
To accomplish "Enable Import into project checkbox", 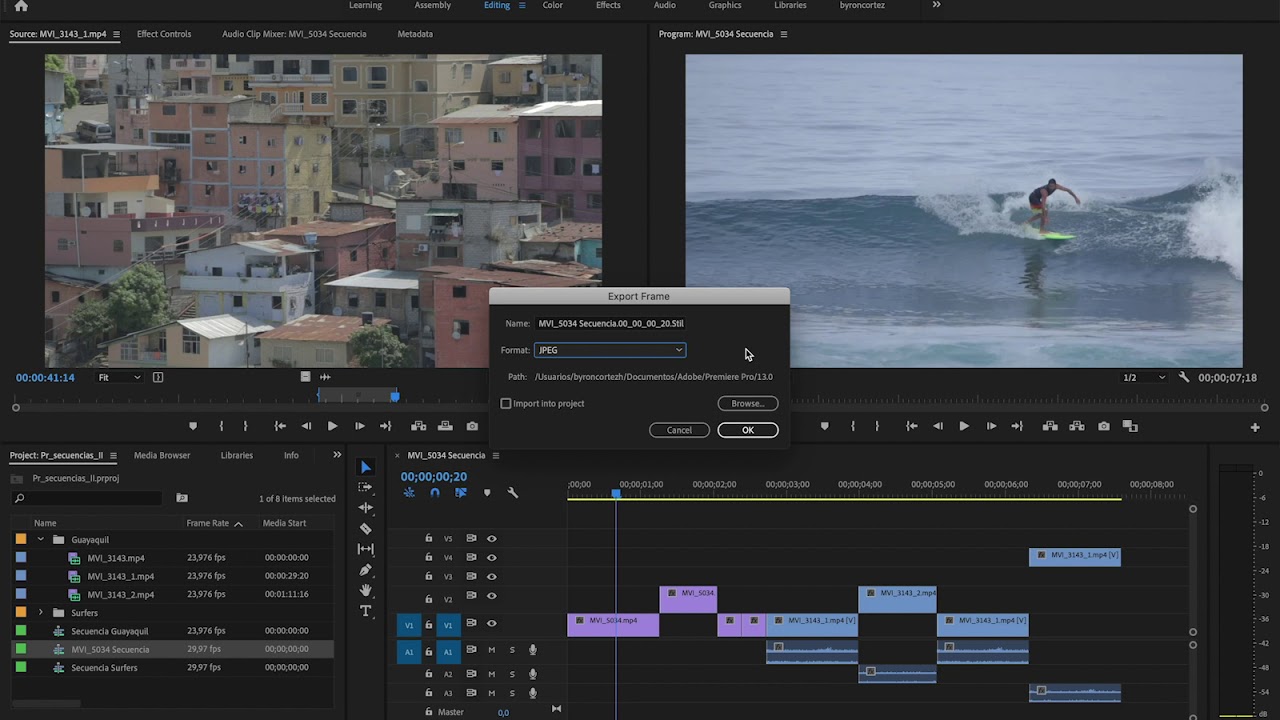I will 506,403.
